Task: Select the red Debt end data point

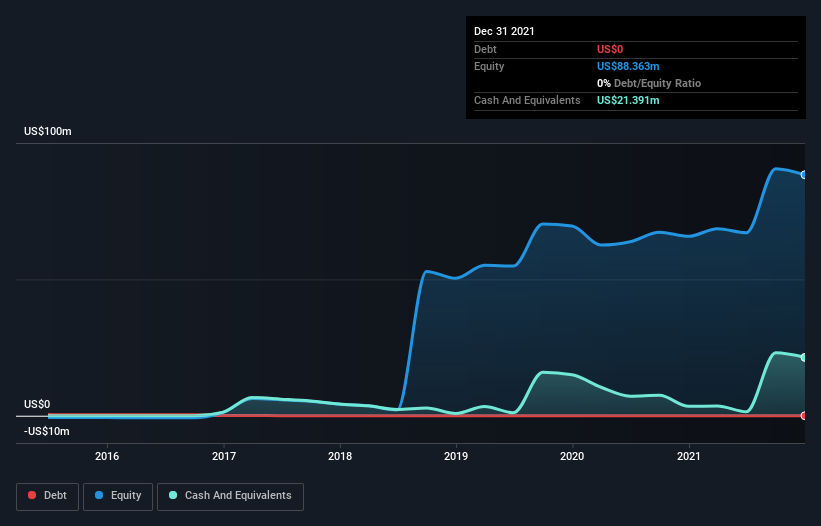Action: click(x=804, y=416)
